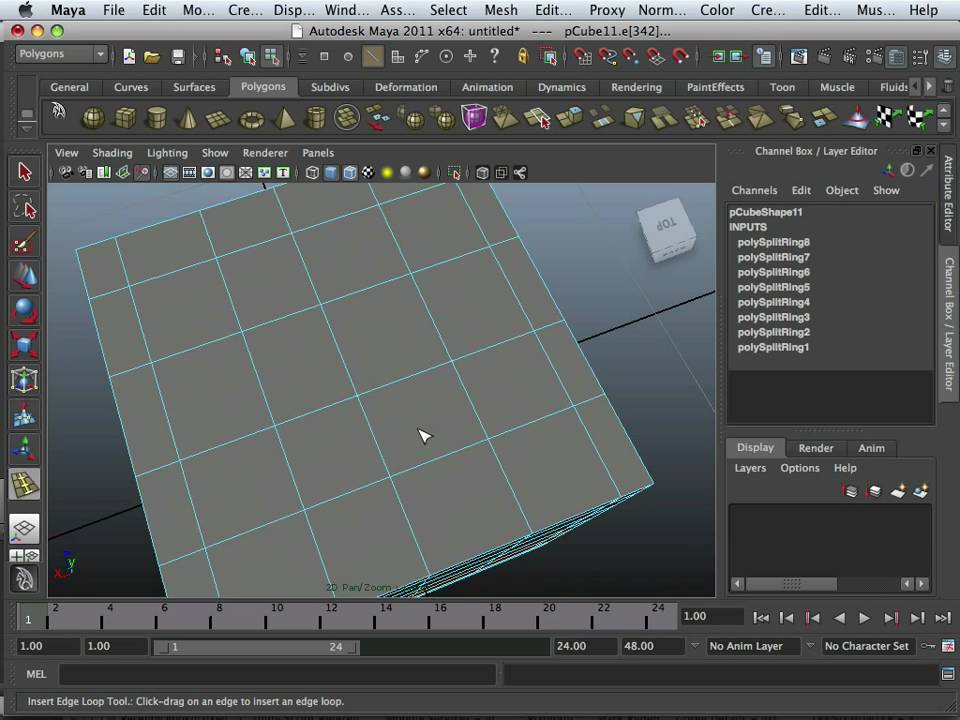Open the Attribute Editor side tab

pyautogui.click(x=948, y=193)
